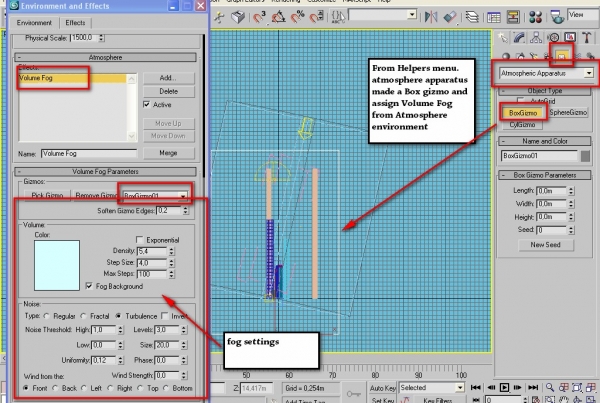Click the Snaps Toggle 3D magnet icon

point(259,17)
